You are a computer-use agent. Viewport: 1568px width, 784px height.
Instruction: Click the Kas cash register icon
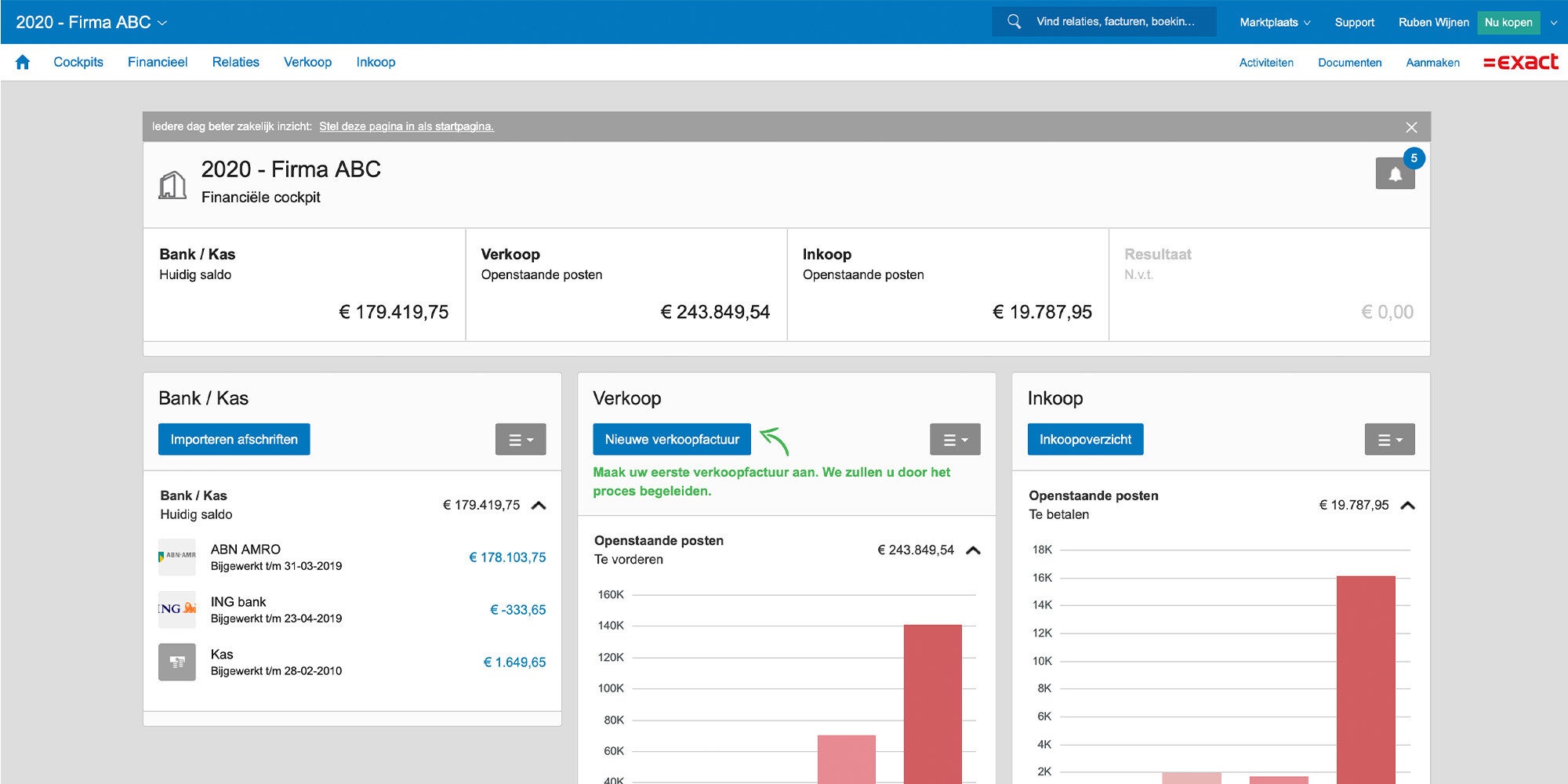[x=177, y=662]
